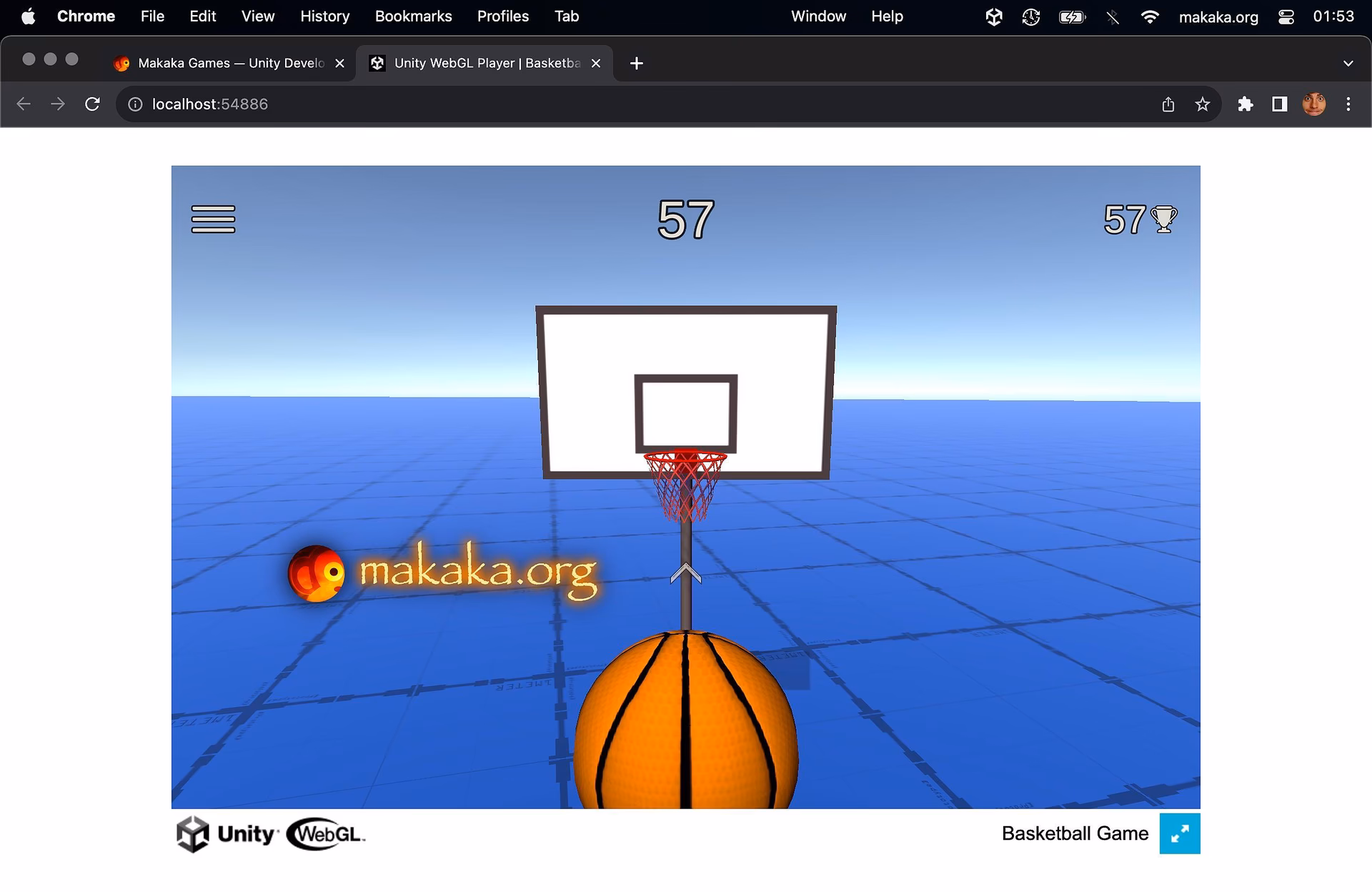Open the Bookmarks menu
The height and width of the screenshot is (892, 1372).
tap(413, 16)
